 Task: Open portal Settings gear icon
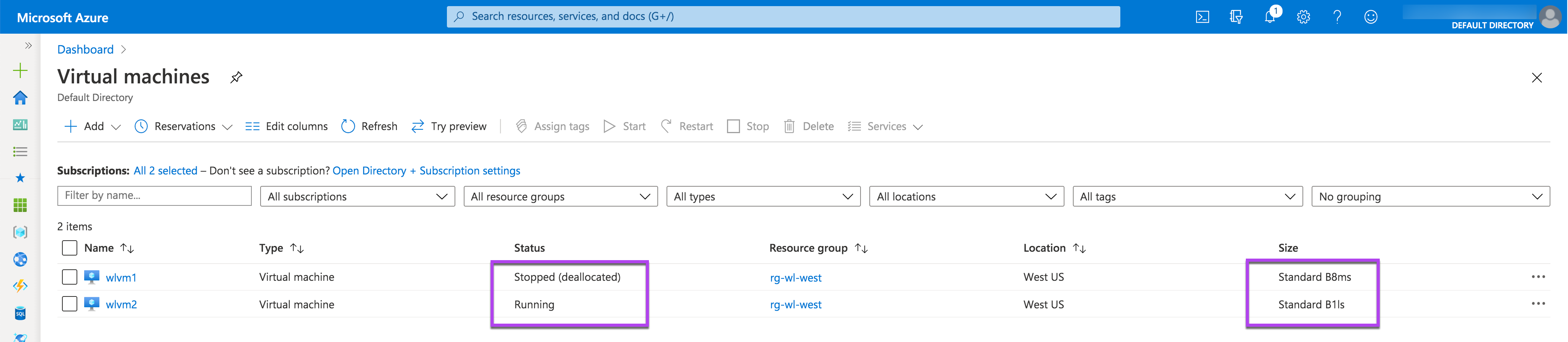click(1303, 17)
